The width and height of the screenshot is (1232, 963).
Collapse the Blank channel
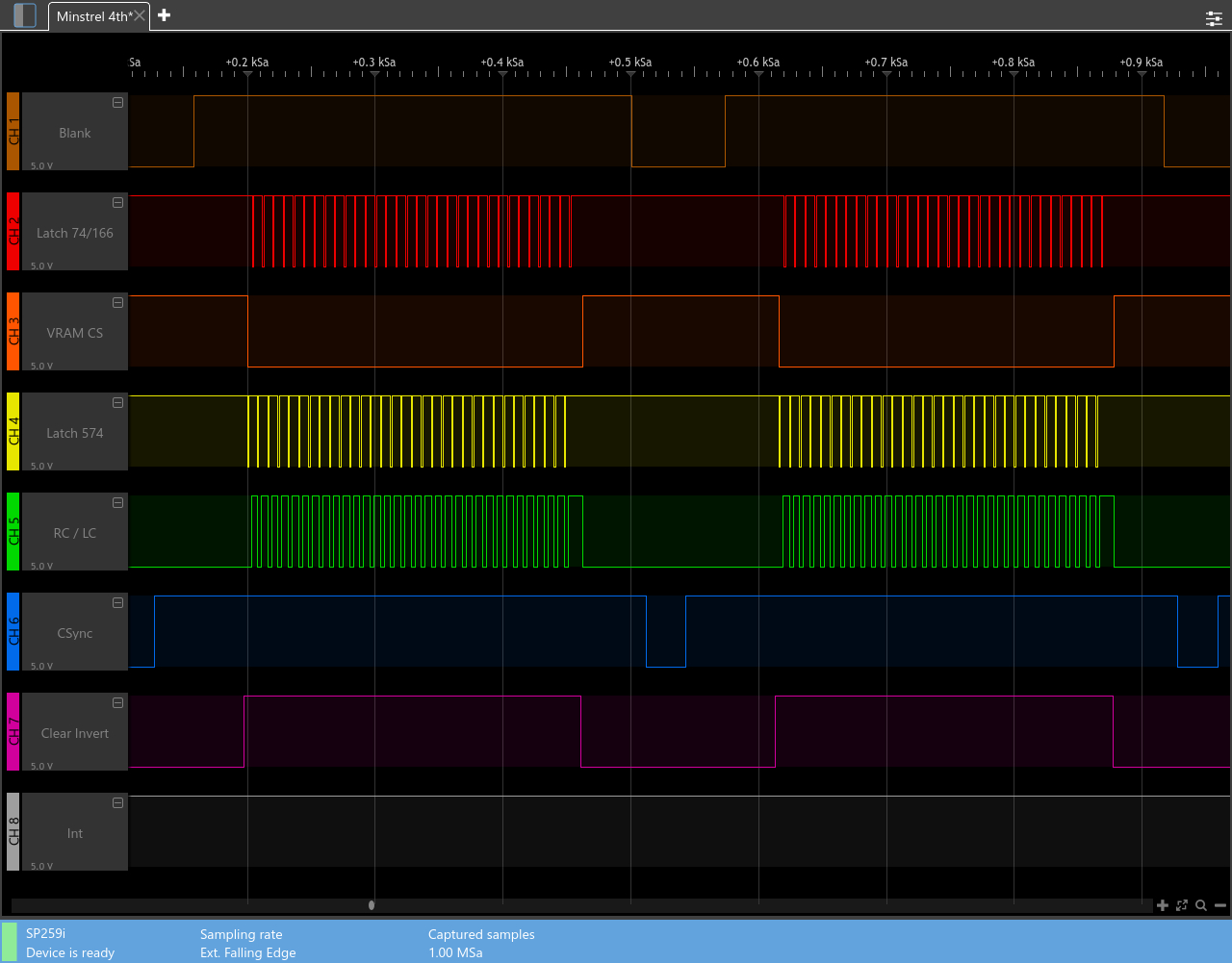(x=117, y=103)
